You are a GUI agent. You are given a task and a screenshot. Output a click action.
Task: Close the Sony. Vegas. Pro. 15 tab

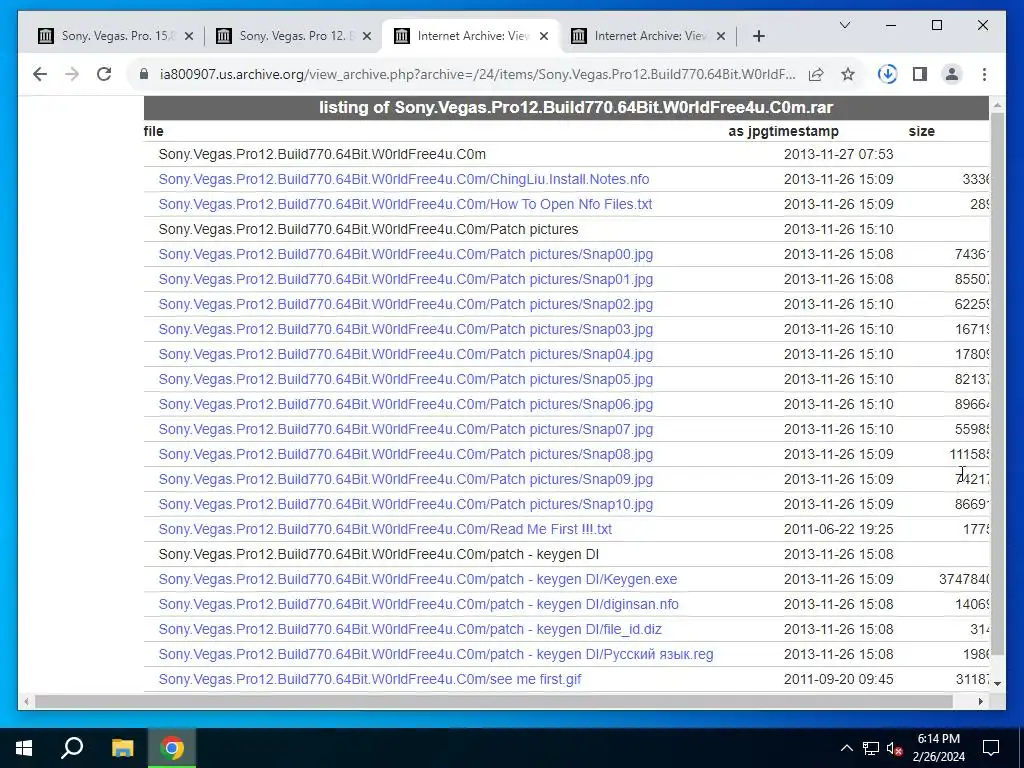tap(189, 37)
